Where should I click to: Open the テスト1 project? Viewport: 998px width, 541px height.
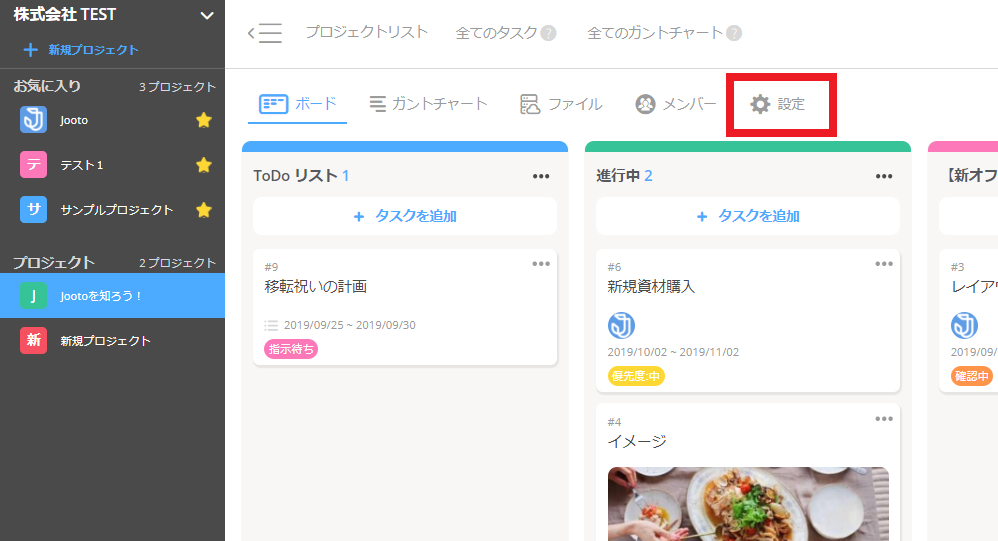(81, 165)
